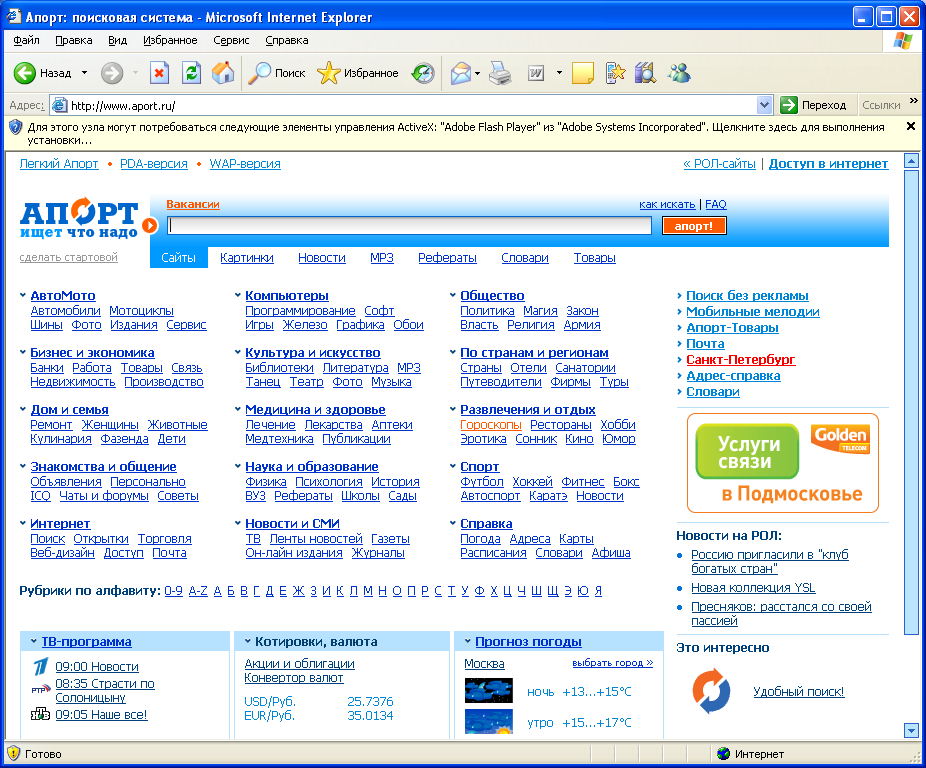The image size is (926, 768).
Task: Expand the address bar dropdown
Action: pyautogui.click(x=764, y=105)
